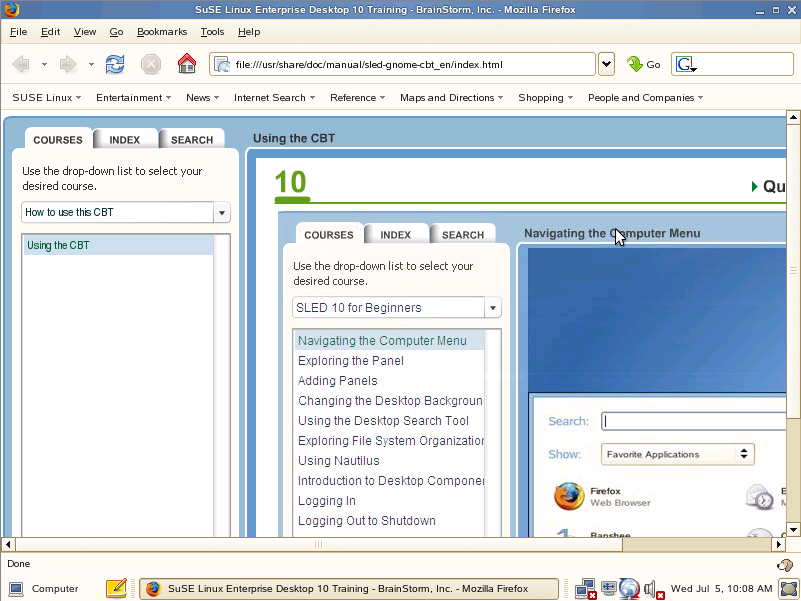The height and width of the screenshot is (601, 801).
Task: Expand the Entertainment bookmarks folder
Action: [133, 98]
